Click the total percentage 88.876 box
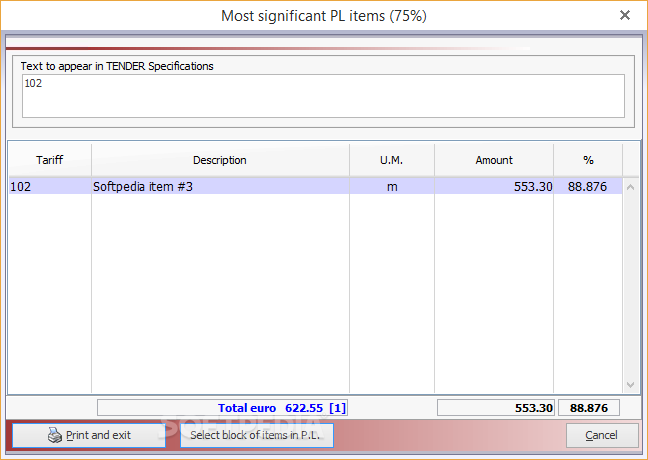Image resolution: width=648 pixels, height=460 pixels. coord(589,408)
